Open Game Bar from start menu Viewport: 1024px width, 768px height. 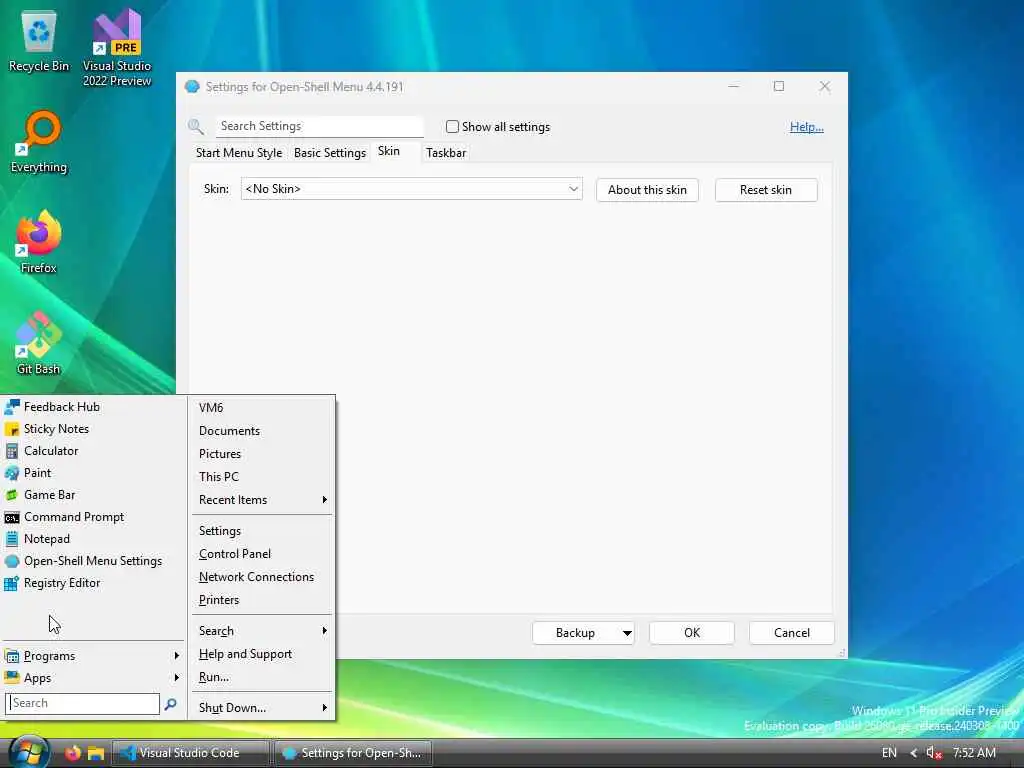[93, 495]
